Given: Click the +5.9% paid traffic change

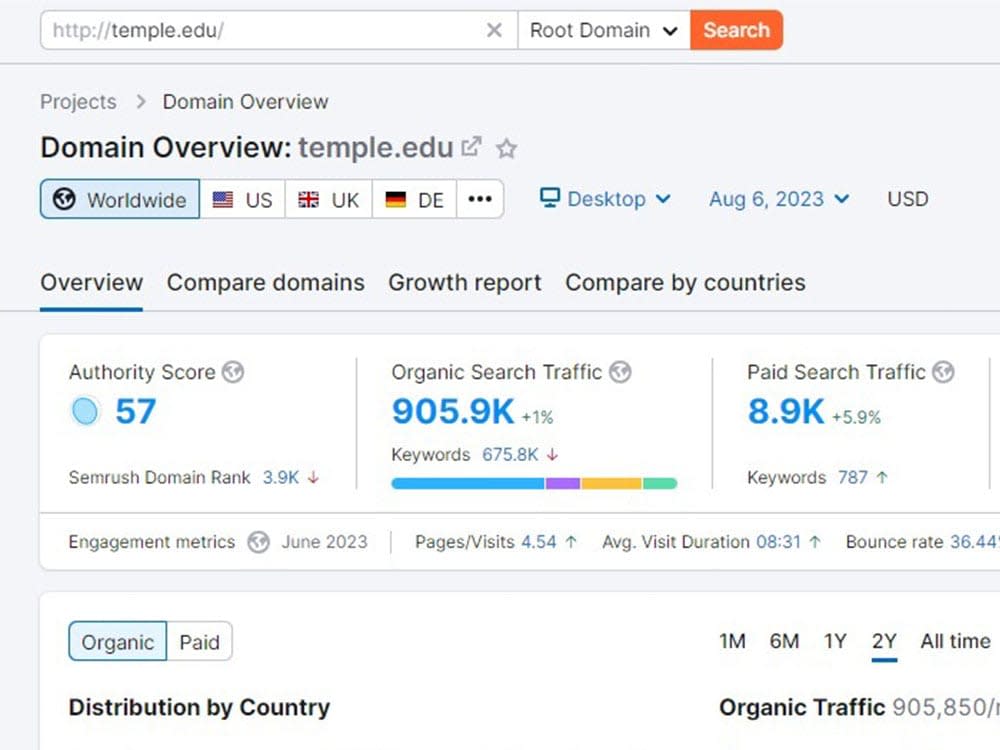Looking at the screenshot, I should [x=857, y=417].
